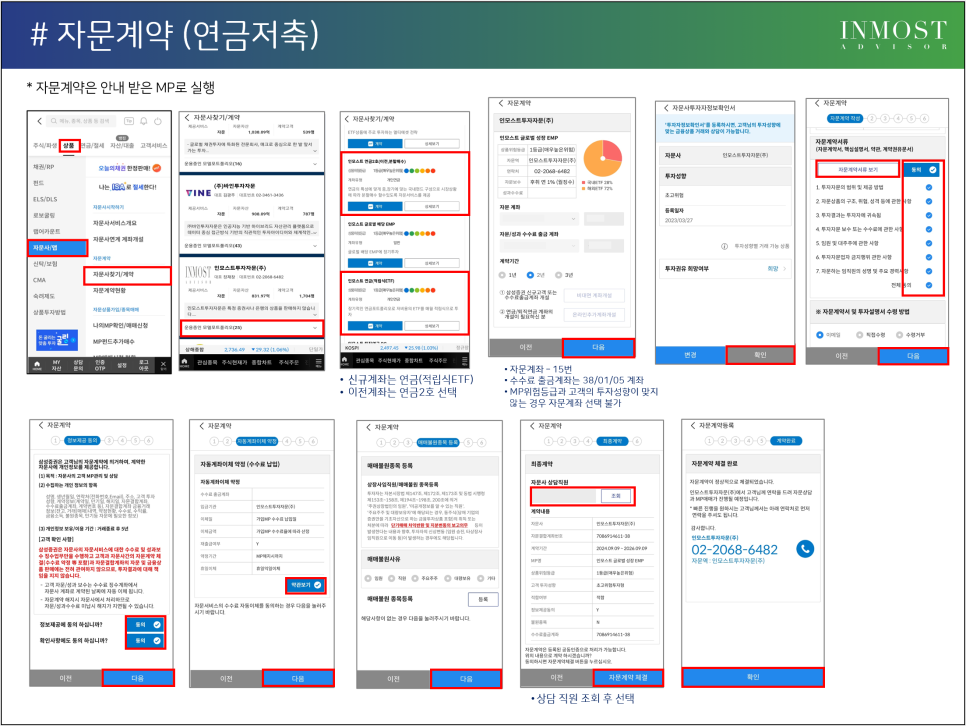Tap the home icon in the menu's bottom bar
The height and width of the screenshot is (726, 966).
click(37, 365)
